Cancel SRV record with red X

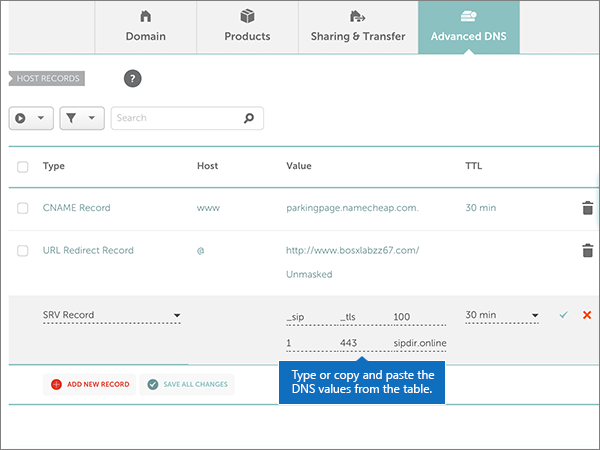[x=587, y=315]
